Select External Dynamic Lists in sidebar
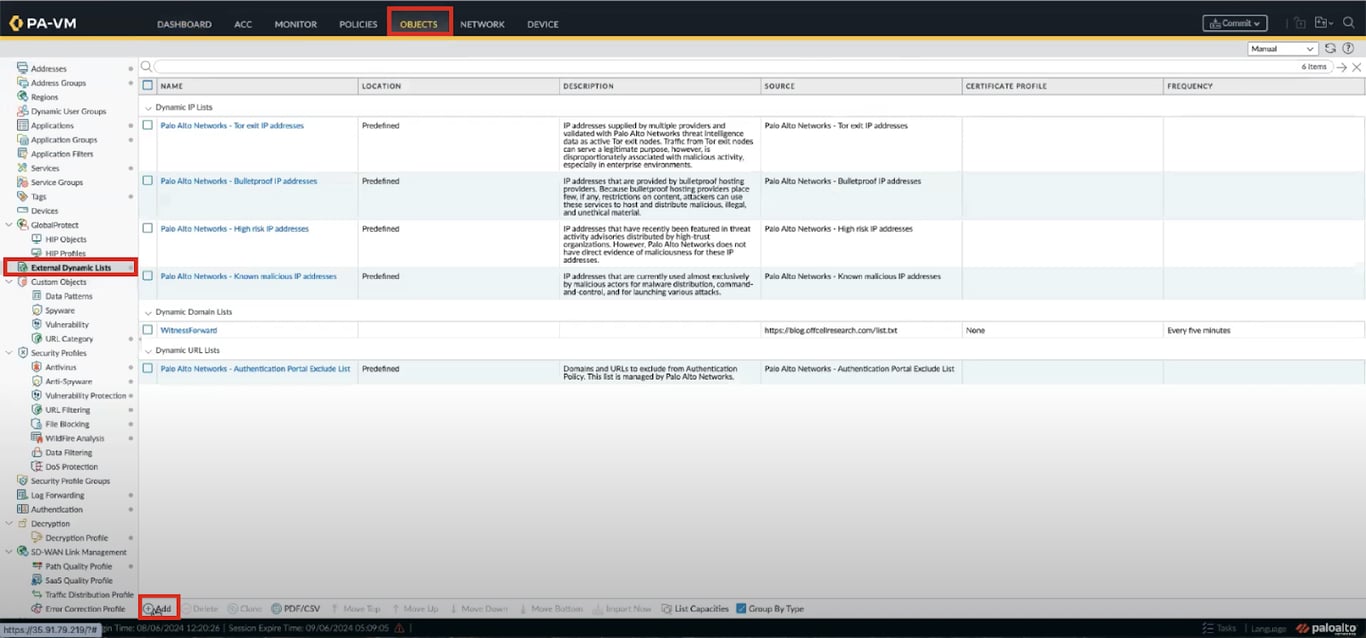 (x=71, y=267)
